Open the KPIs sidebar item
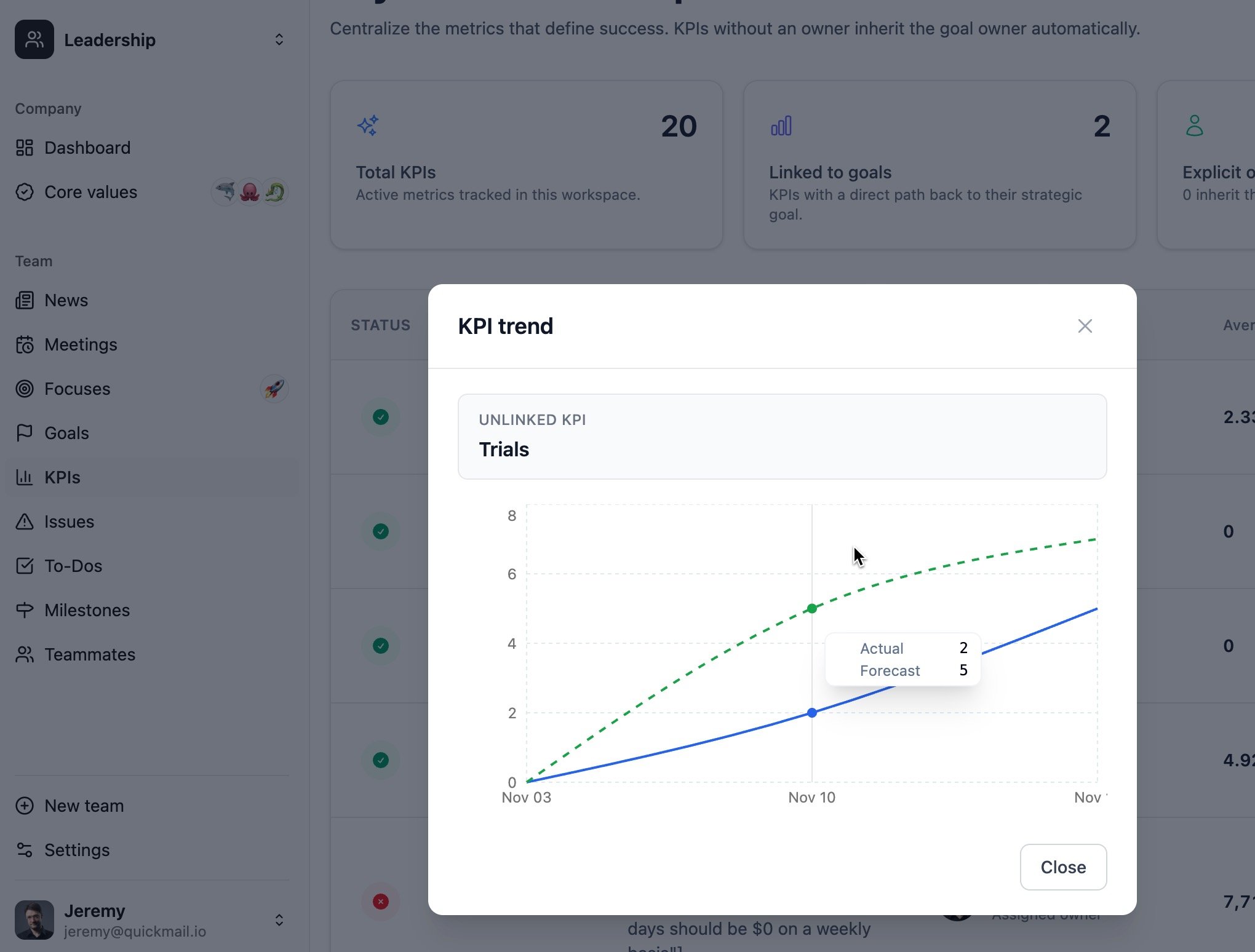This screenshot has width=1255, height=952. click(x=62, y=477)
